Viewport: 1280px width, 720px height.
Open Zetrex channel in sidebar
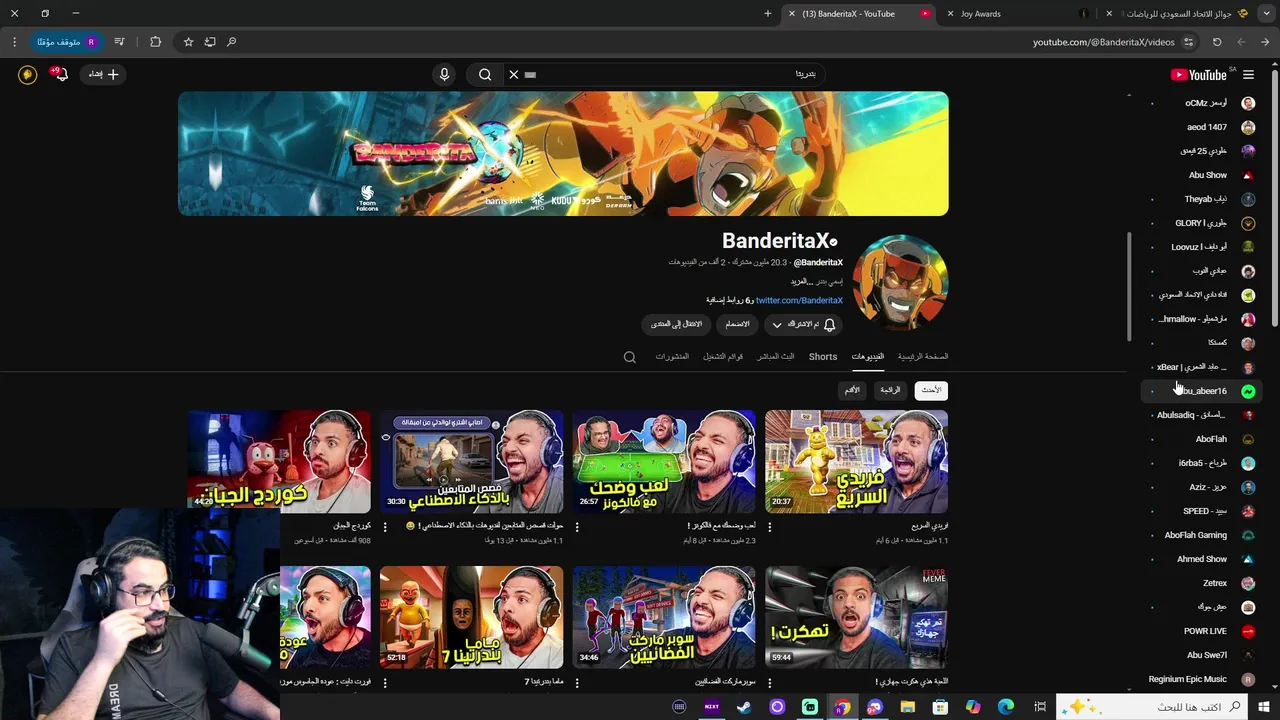click(1203, 583)
